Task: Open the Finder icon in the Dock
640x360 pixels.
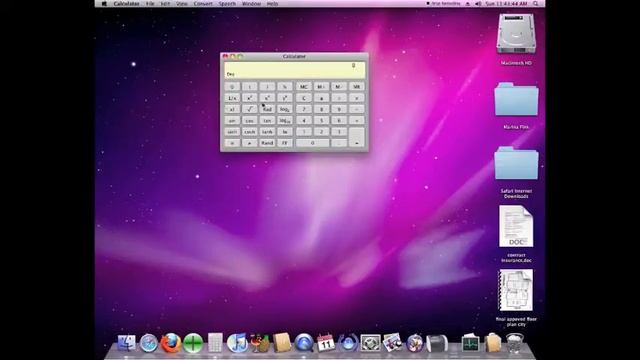Action: 127,342
